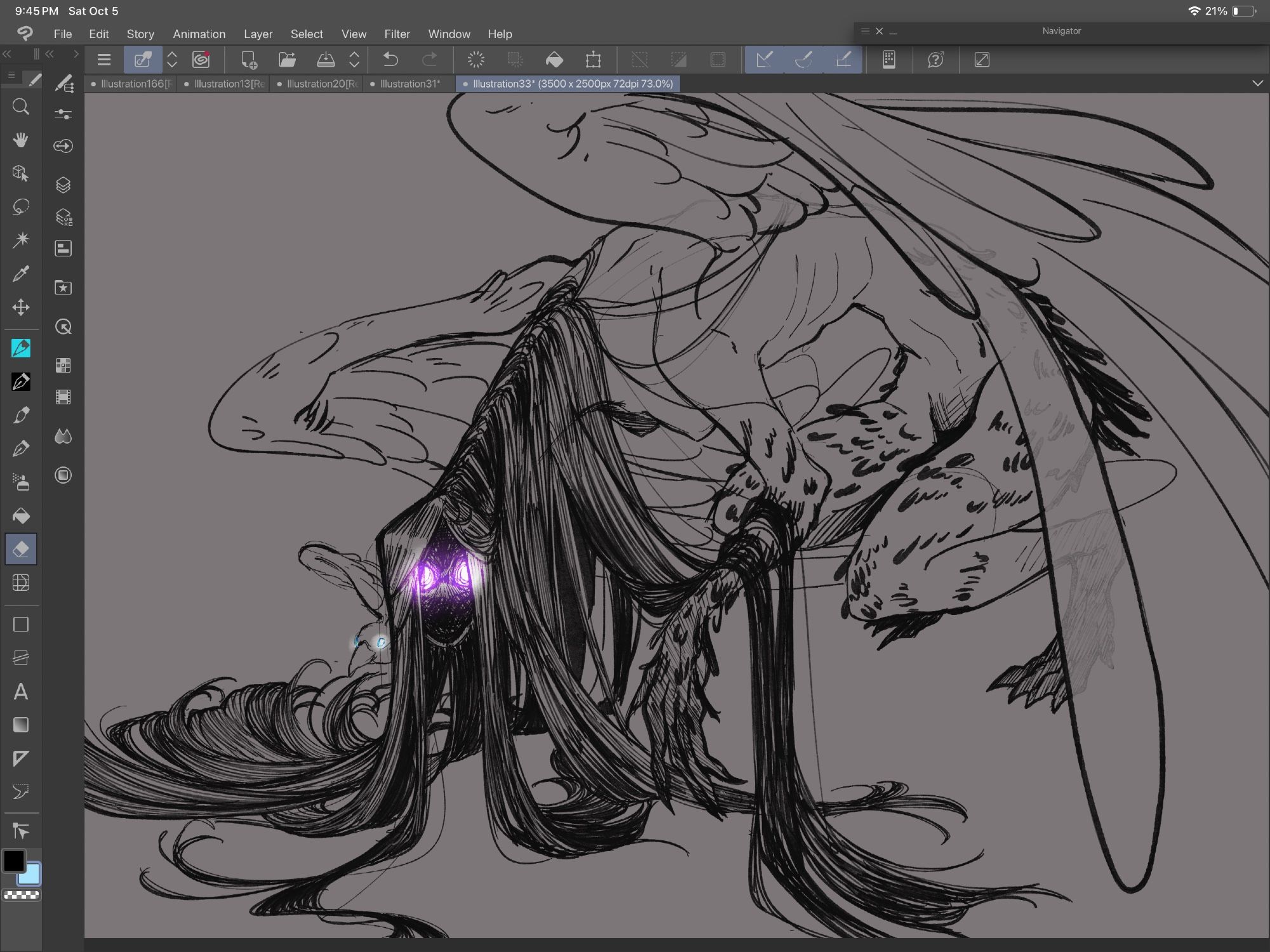Switch to the Illustration31 tab

[409, 84]
